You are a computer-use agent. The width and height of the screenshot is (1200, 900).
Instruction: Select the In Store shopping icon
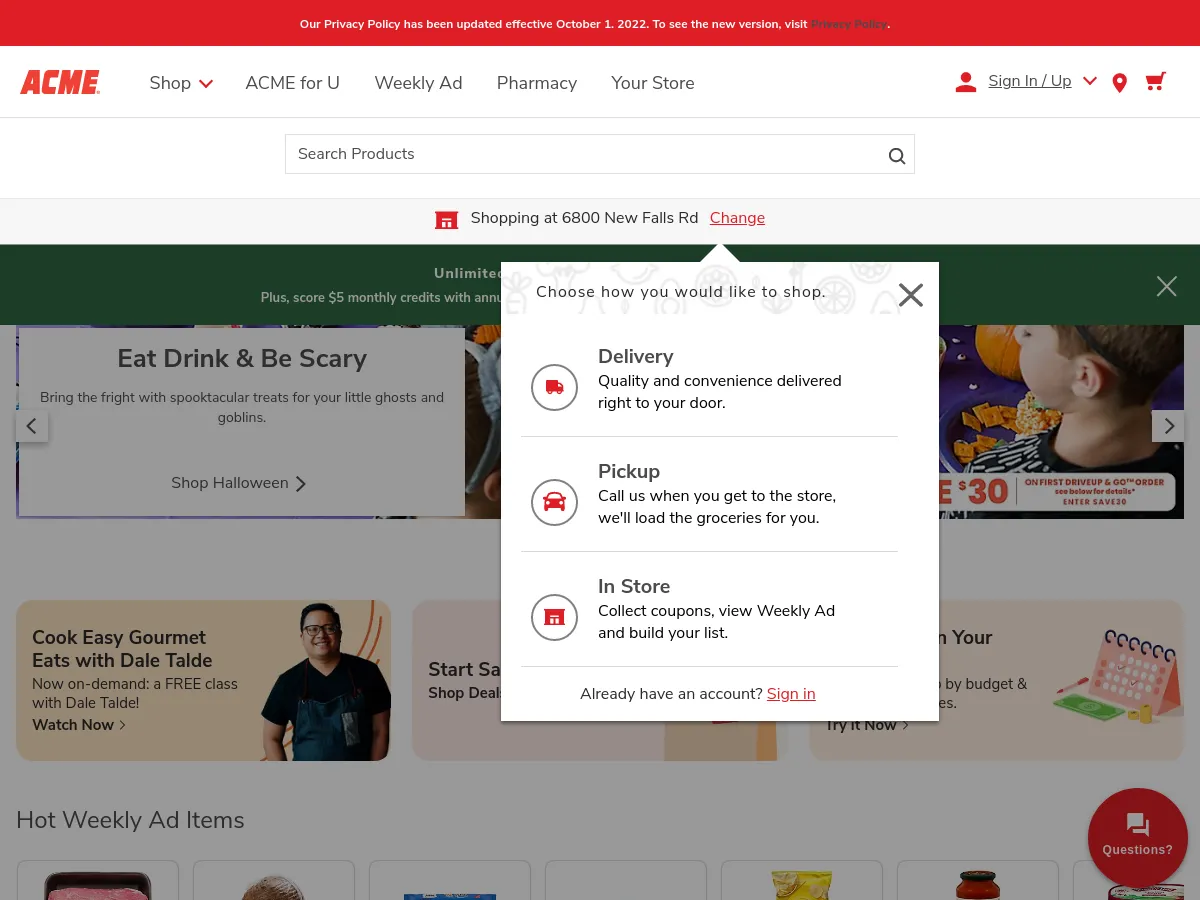coord(554,617)
